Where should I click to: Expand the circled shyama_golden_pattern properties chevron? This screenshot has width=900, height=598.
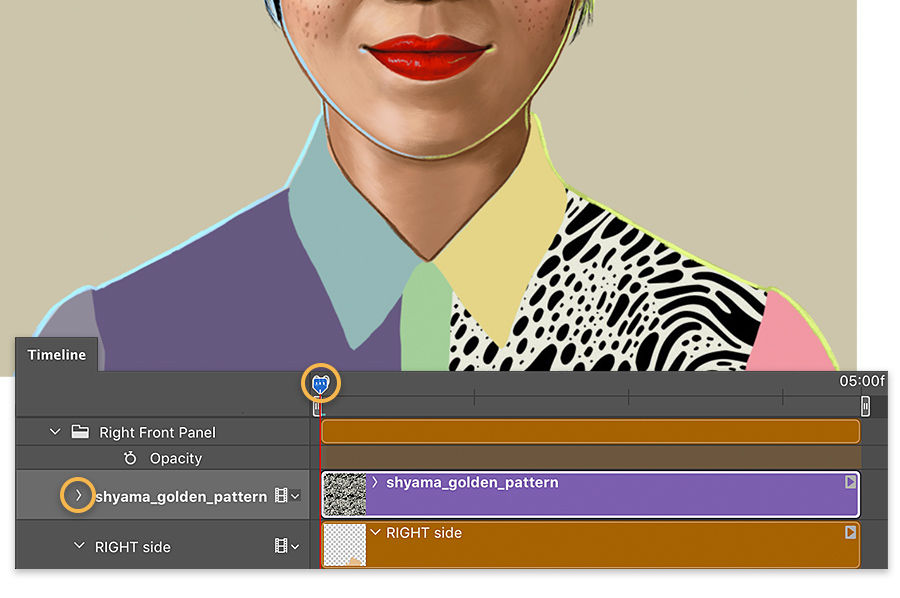[x=77, y=495]
